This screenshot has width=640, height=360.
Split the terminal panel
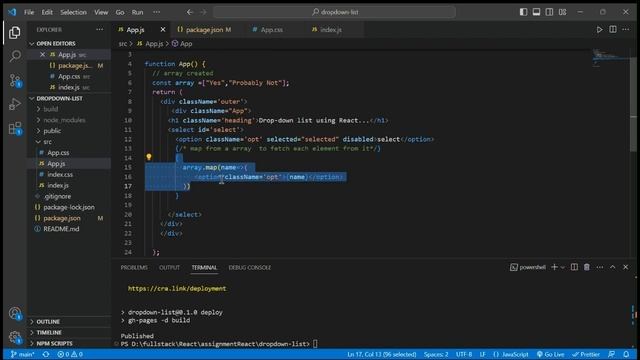pos(574,267)
